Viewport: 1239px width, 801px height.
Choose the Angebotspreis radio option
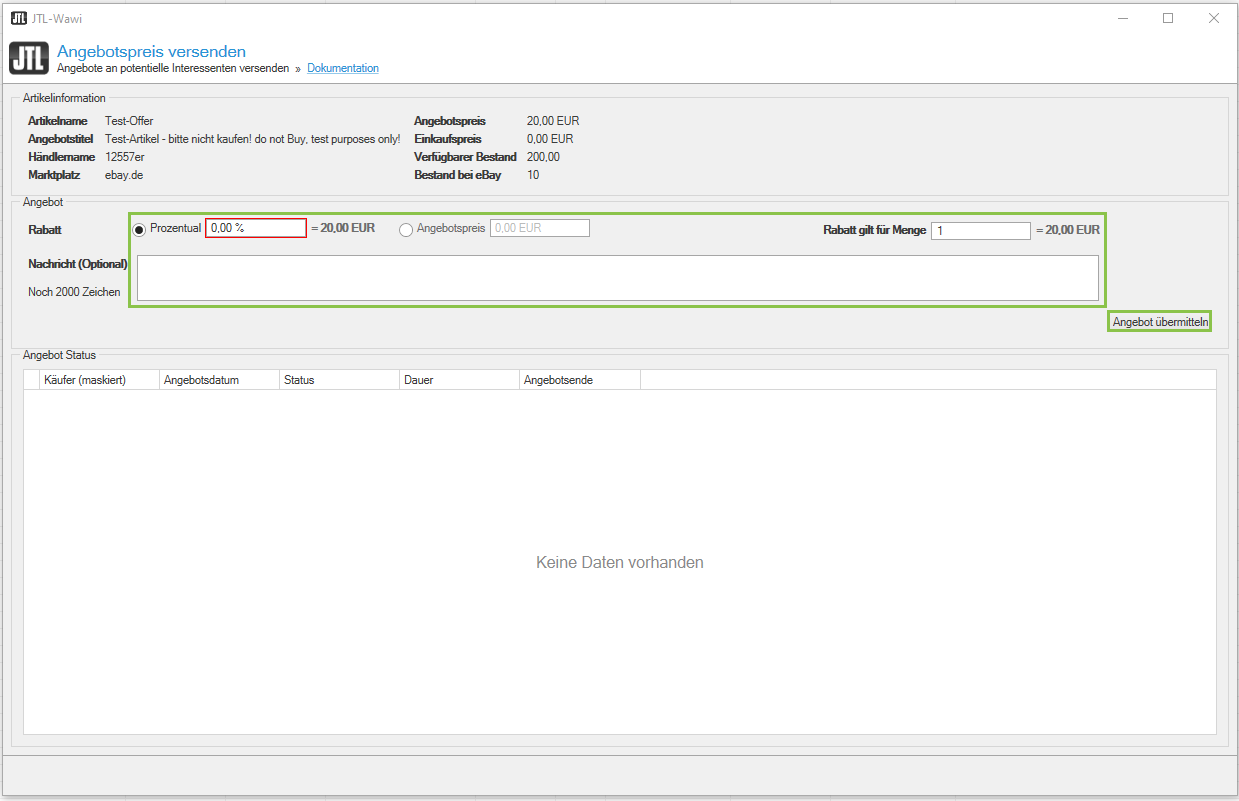[x=406, y=229]
